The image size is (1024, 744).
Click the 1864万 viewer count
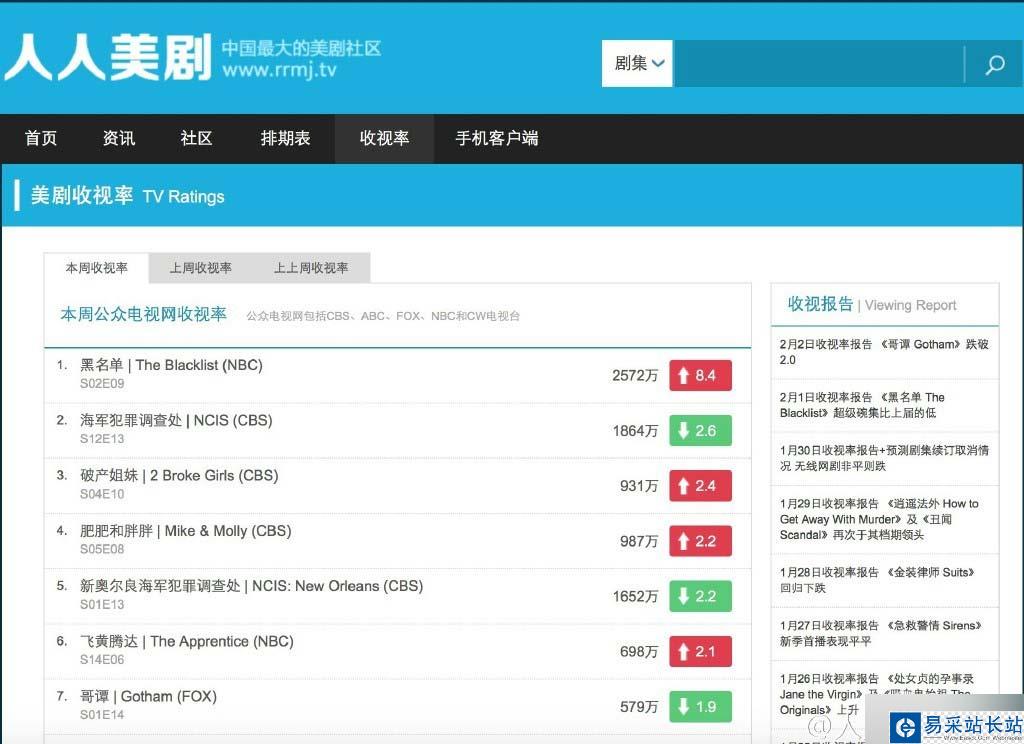(x=635, y=431)
